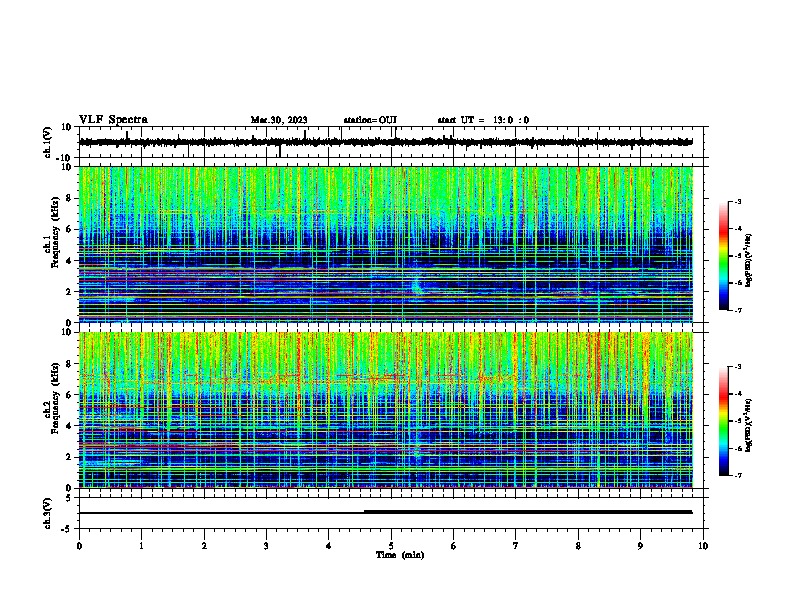
Task: Click the "4" kHz tick of ch.2 spectrogram
Action: click(x=70, y=426)
